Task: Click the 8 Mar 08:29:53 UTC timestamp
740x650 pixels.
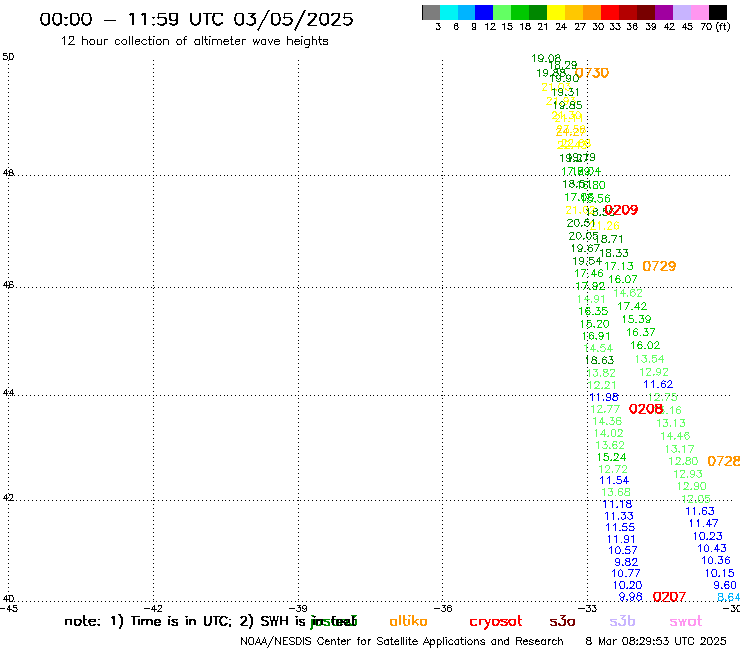Action: click(656, 642)
